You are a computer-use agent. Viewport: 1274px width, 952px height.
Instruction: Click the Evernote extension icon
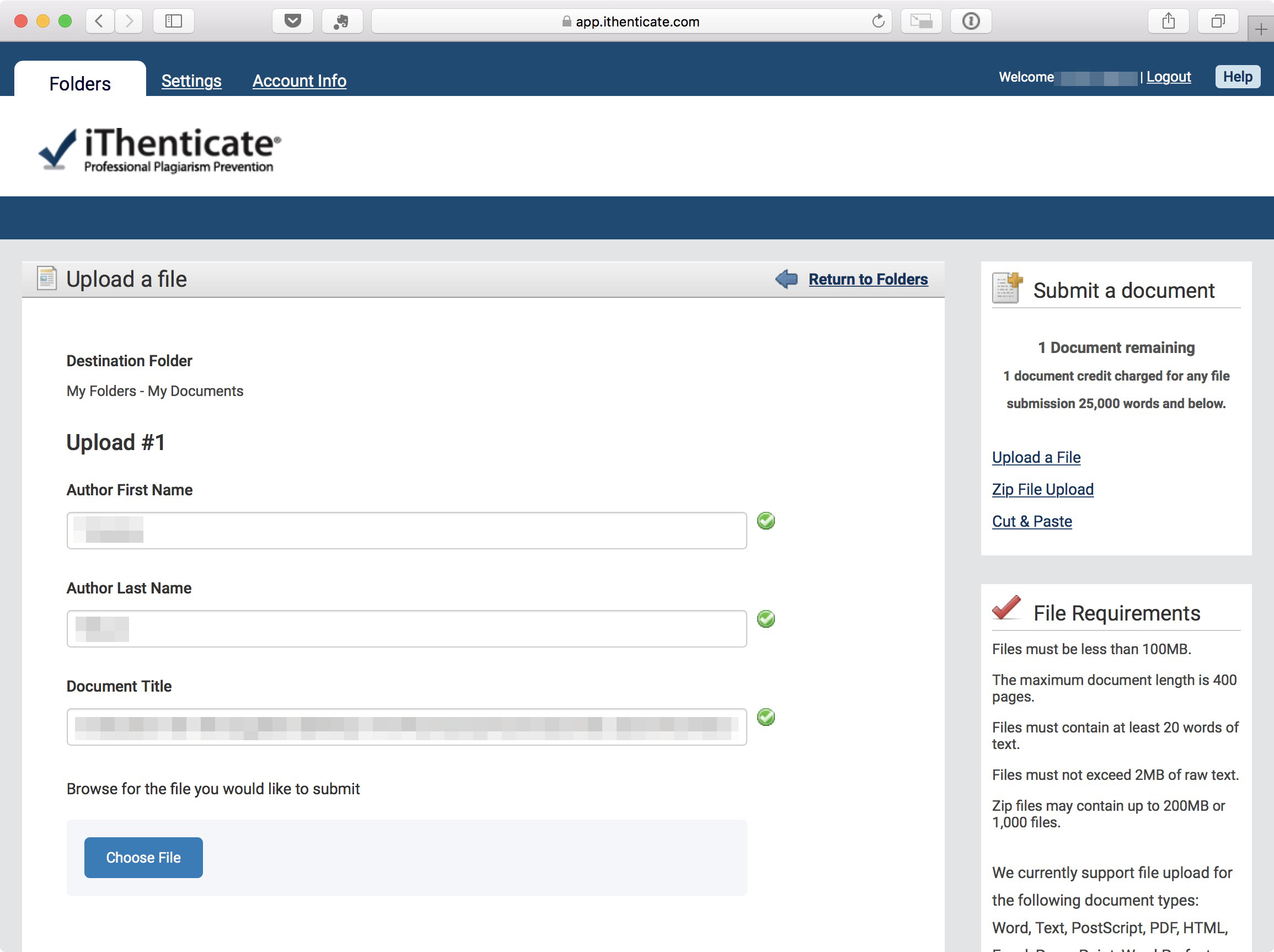341,22
